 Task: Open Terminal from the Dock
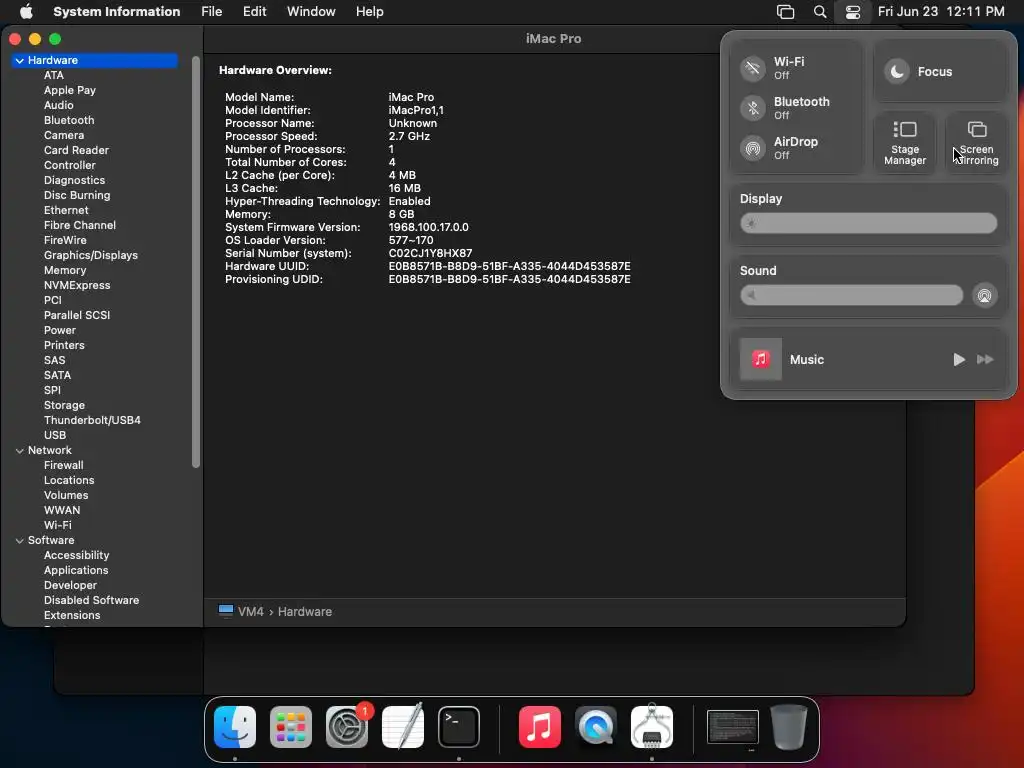click(459, 727)
